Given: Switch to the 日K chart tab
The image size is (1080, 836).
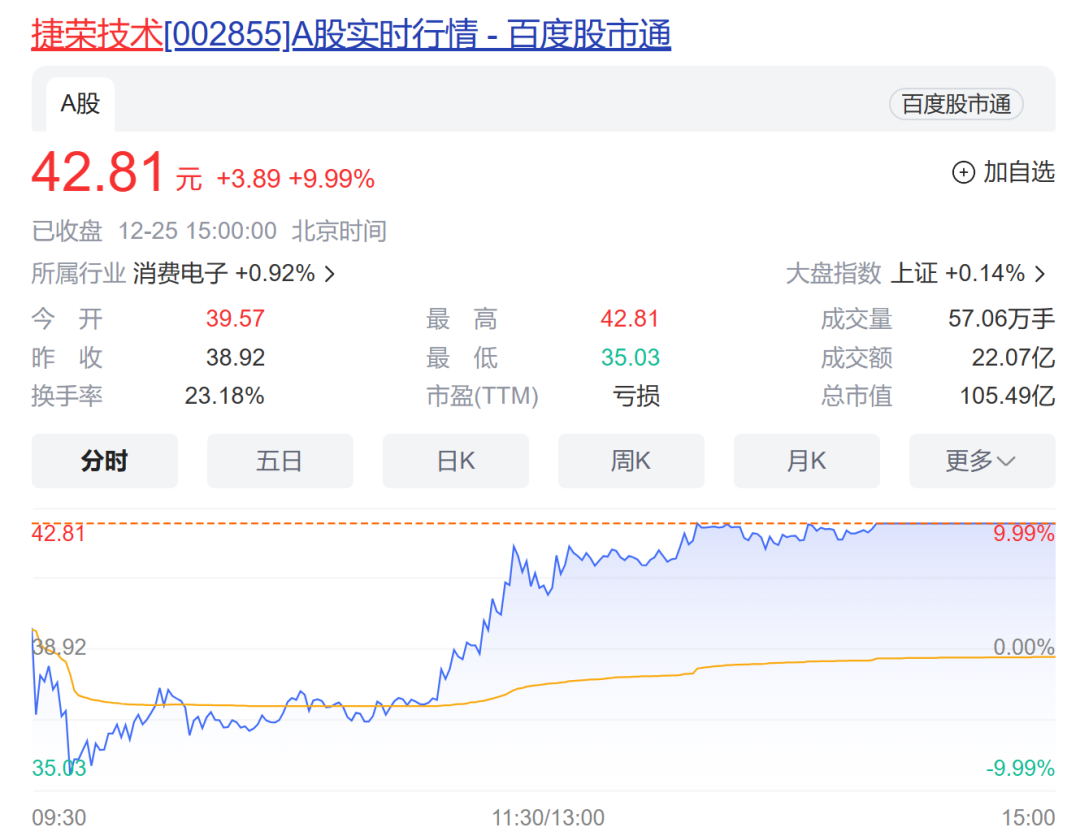Looking at the screenshot, I should [455, 461].
